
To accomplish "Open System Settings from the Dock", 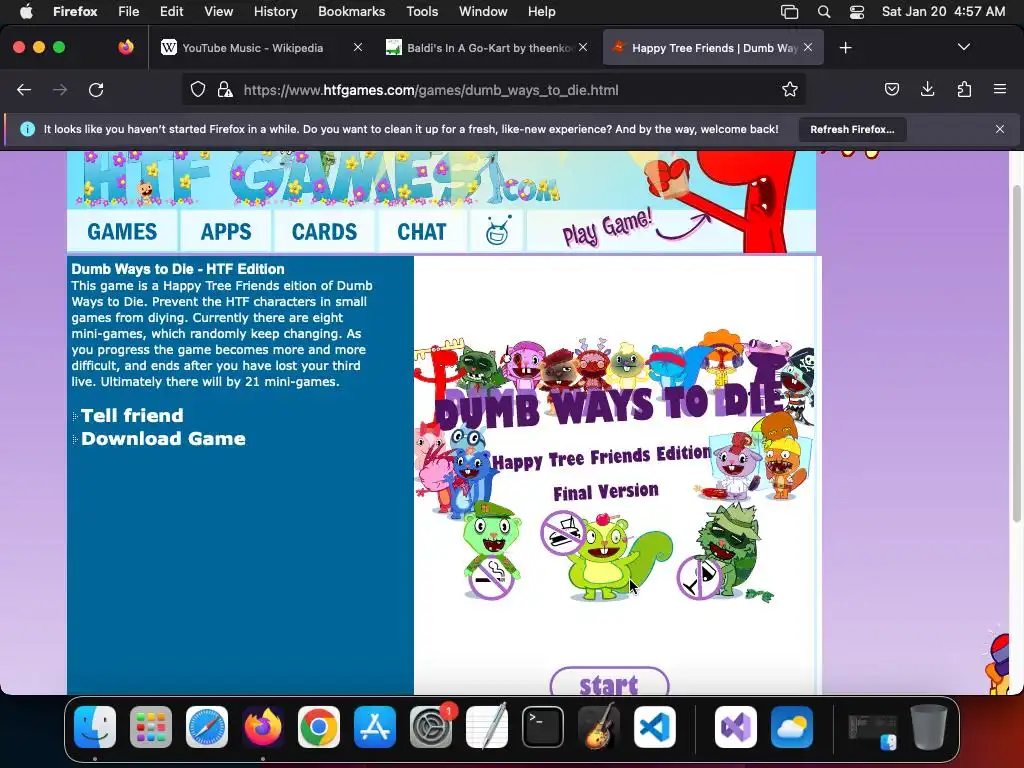I will tap(431, 727).
